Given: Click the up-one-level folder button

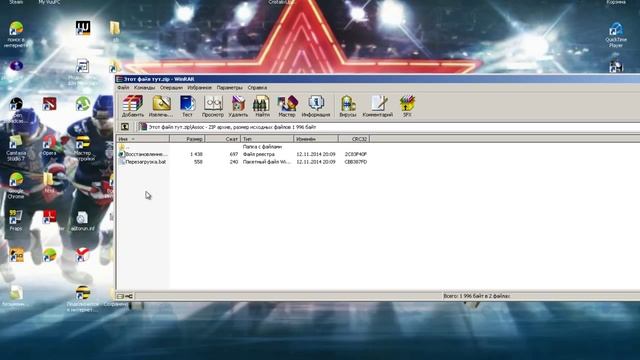Looking at the screenshot, I should point(125,127).
